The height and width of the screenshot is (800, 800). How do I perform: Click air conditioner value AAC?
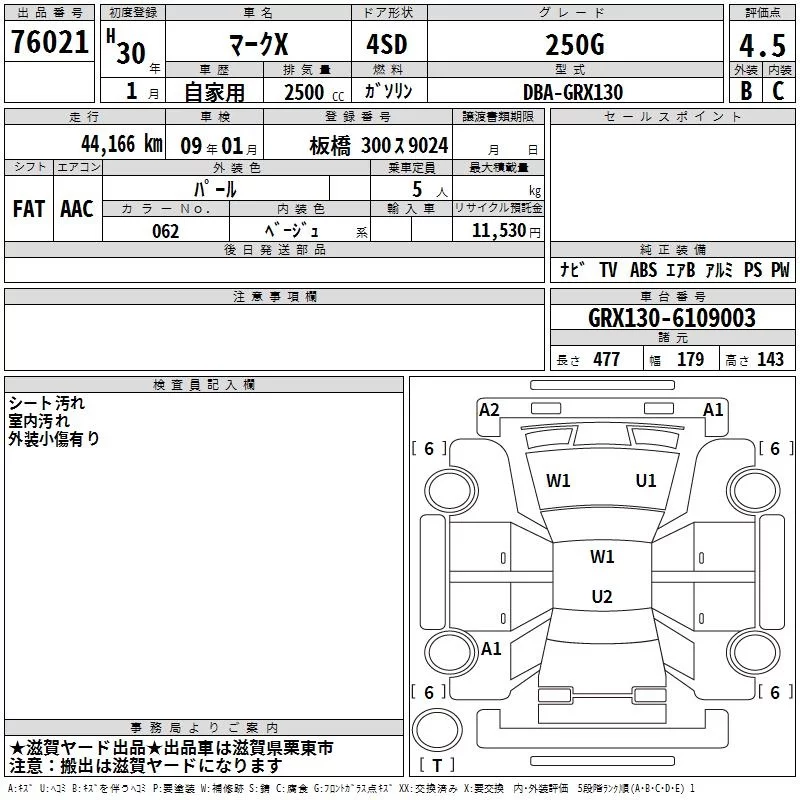pos(77,209)
